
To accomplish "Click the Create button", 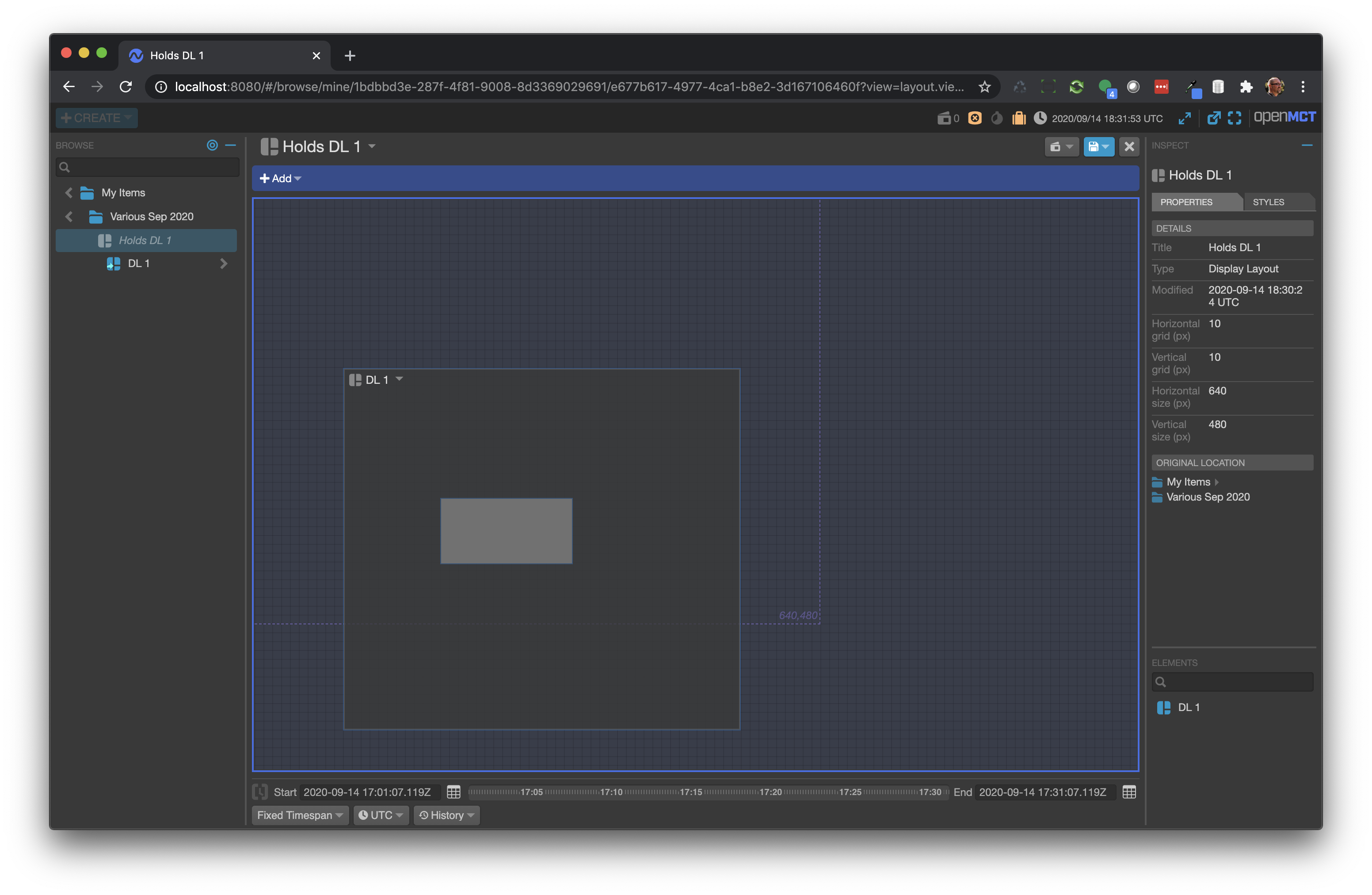I will 95,118.
